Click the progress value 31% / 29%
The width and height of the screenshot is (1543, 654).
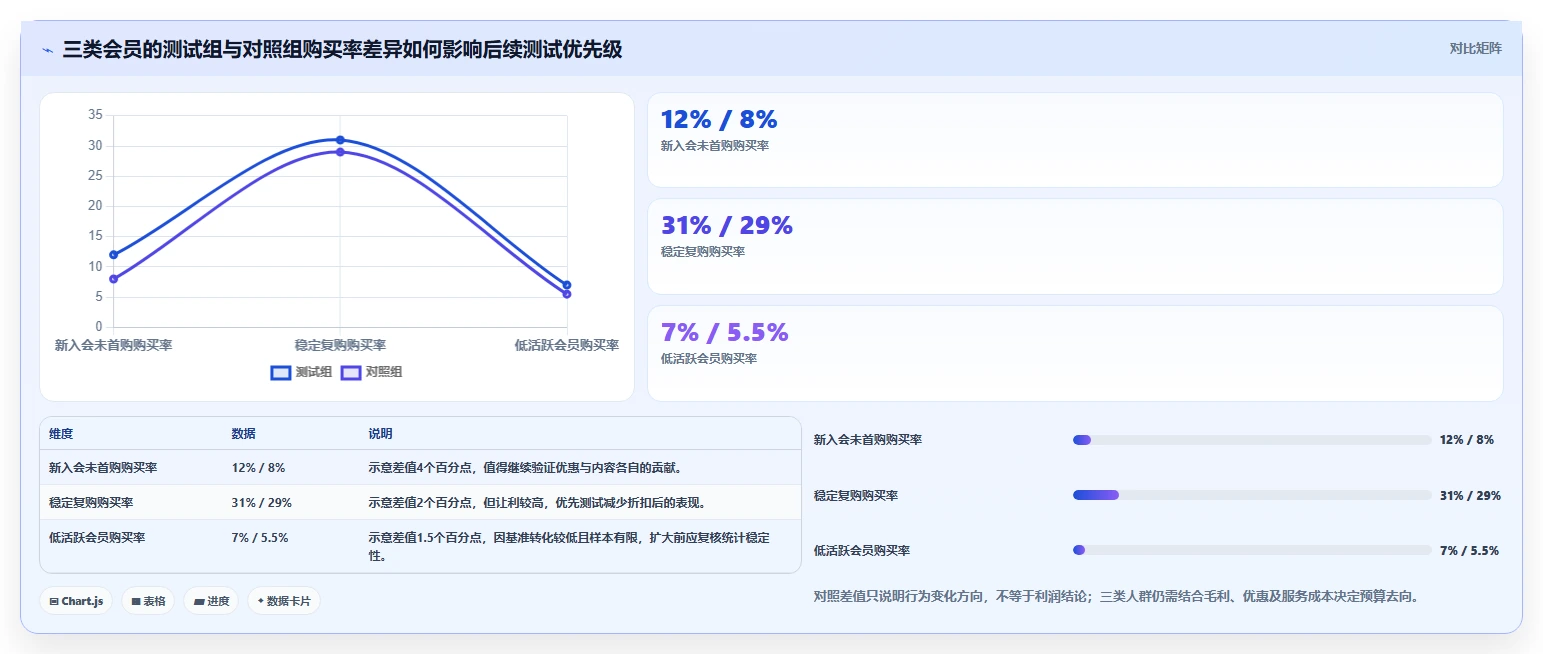click(x=1470, y=495)
